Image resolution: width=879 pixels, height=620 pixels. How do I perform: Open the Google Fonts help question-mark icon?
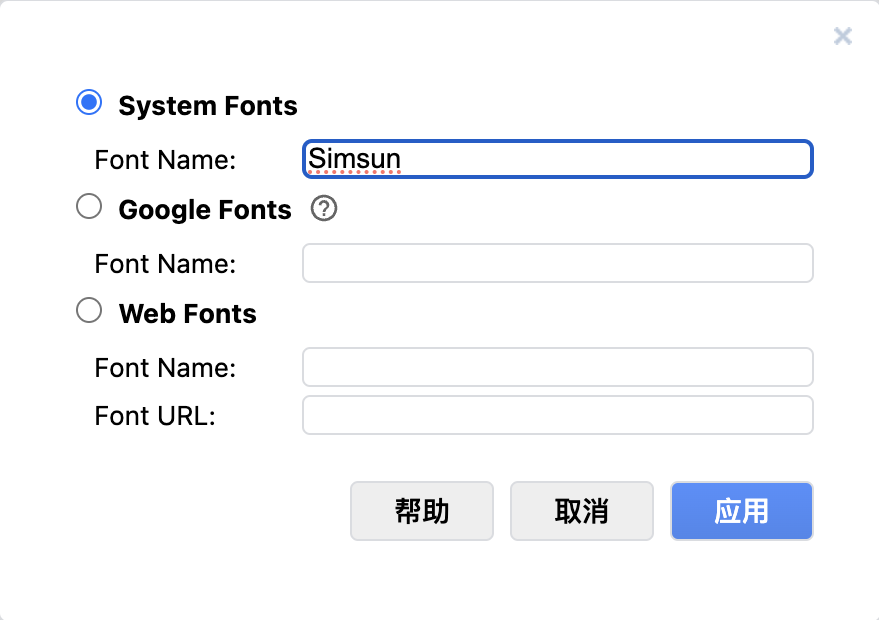coord(324,209)
